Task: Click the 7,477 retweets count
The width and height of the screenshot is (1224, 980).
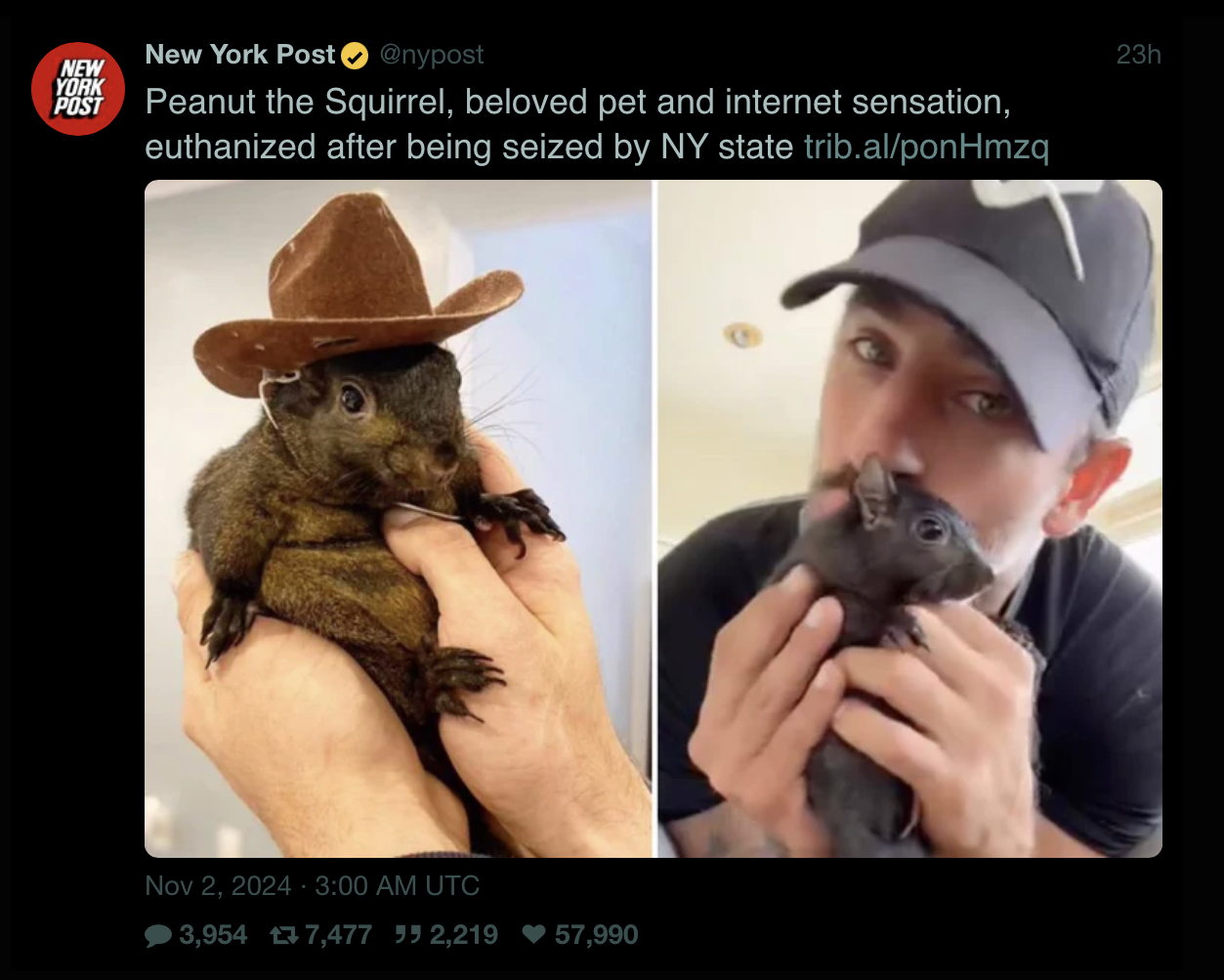Action: point(338,935)
